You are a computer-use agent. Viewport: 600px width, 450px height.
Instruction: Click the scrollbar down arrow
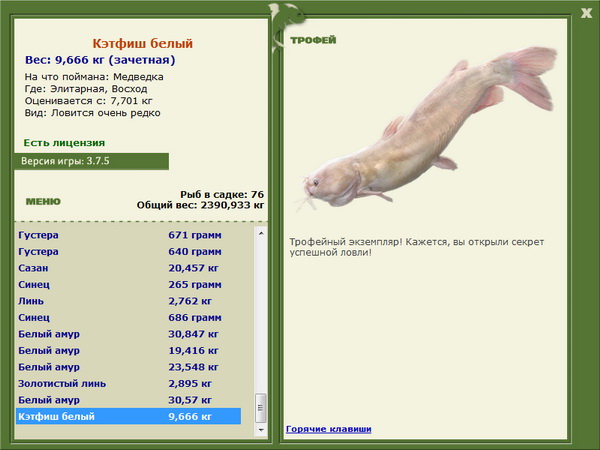point(261,430)
